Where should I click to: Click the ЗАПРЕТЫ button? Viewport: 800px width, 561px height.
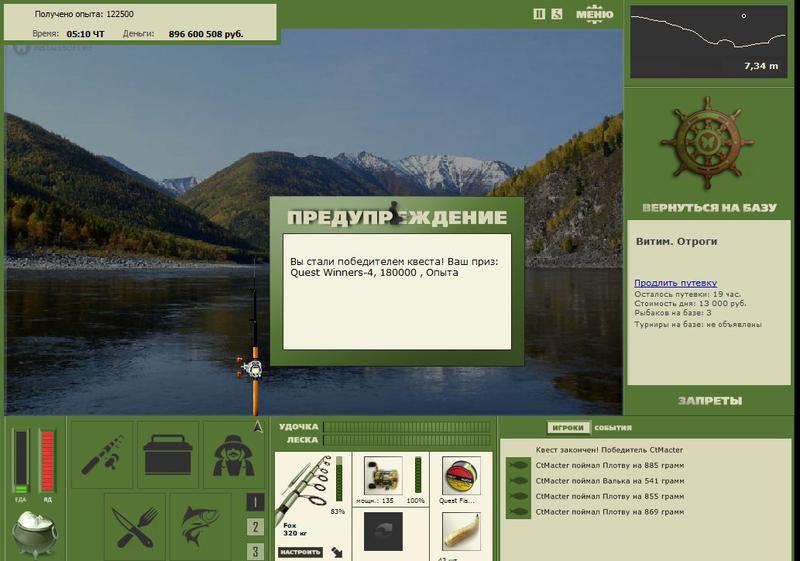[x=710, y=401]
